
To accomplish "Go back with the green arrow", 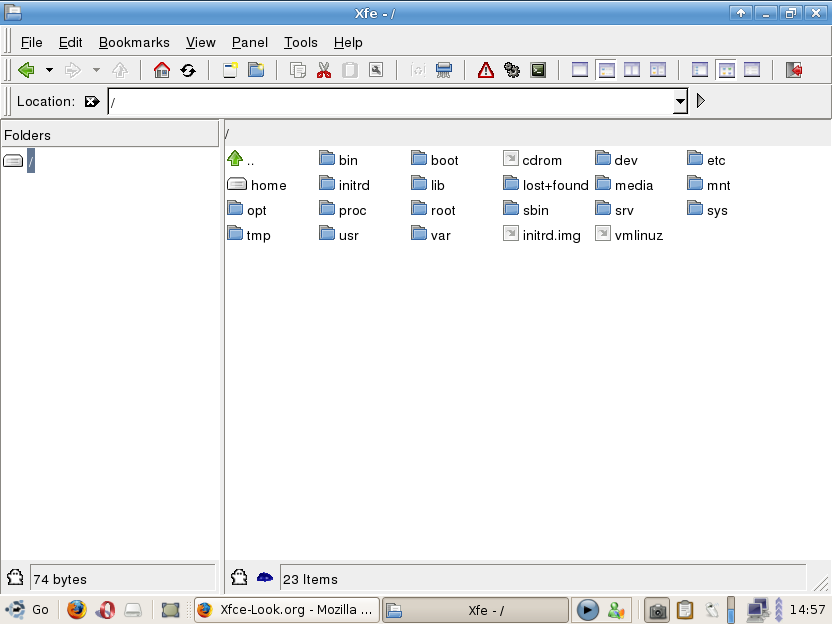I will (26, 70).
